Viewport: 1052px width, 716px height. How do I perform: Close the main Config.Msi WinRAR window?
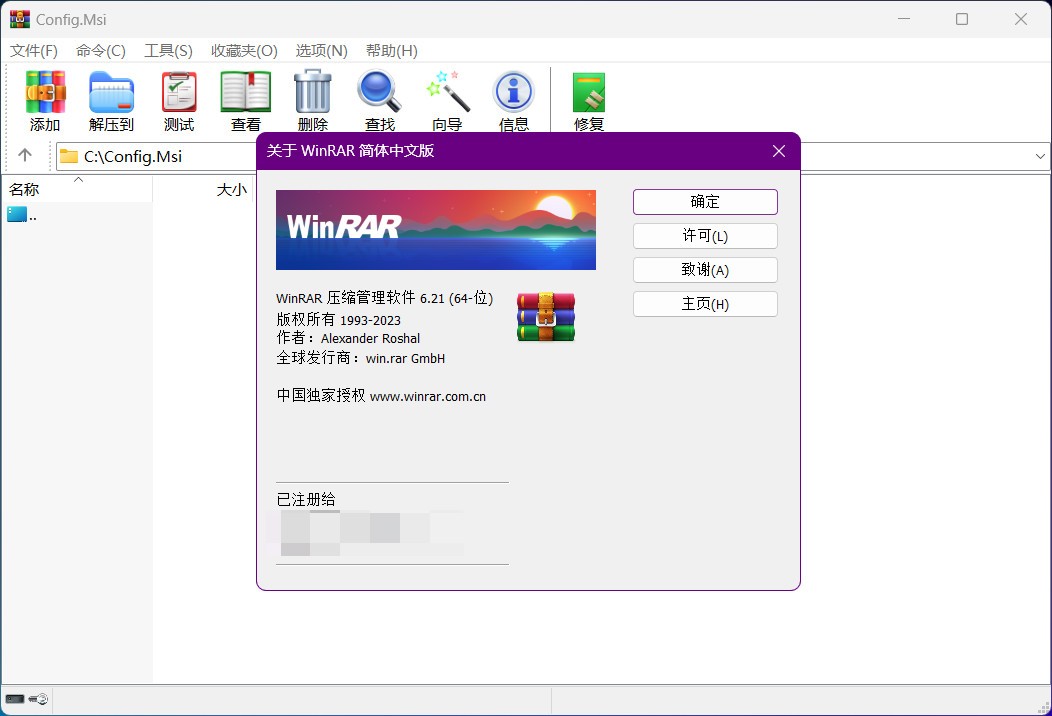click(1021, 19)
